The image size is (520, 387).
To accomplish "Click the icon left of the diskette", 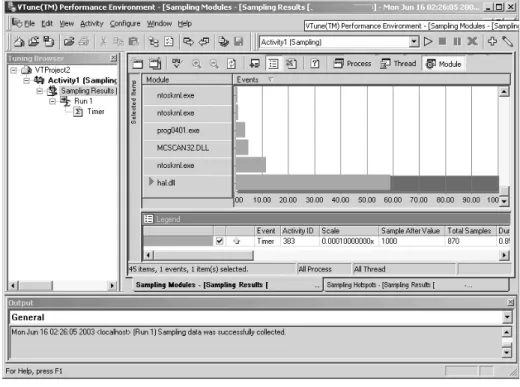I will click(x=223, y=42).
